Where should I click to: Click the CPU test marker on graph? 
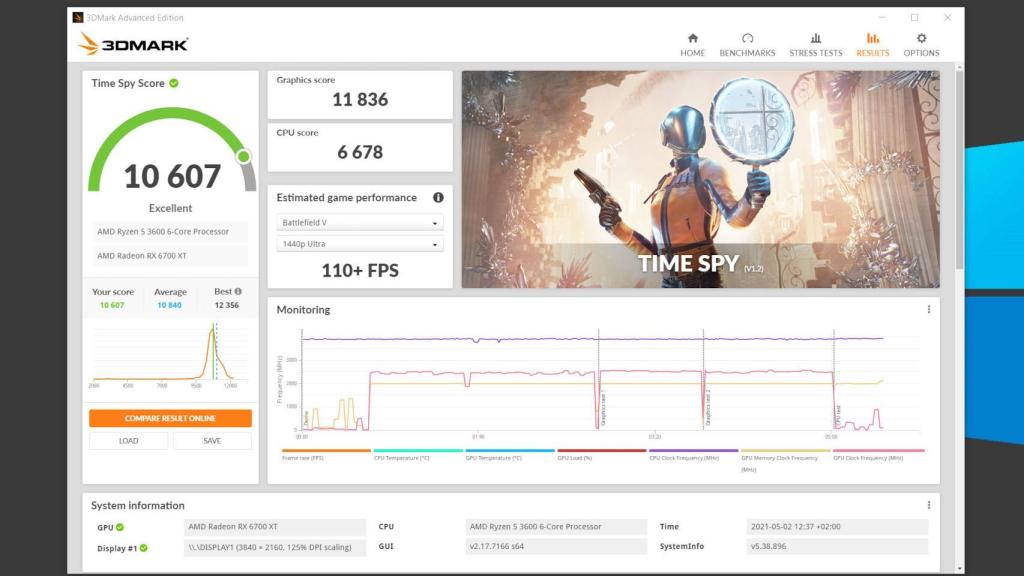(x=838, y=415)
